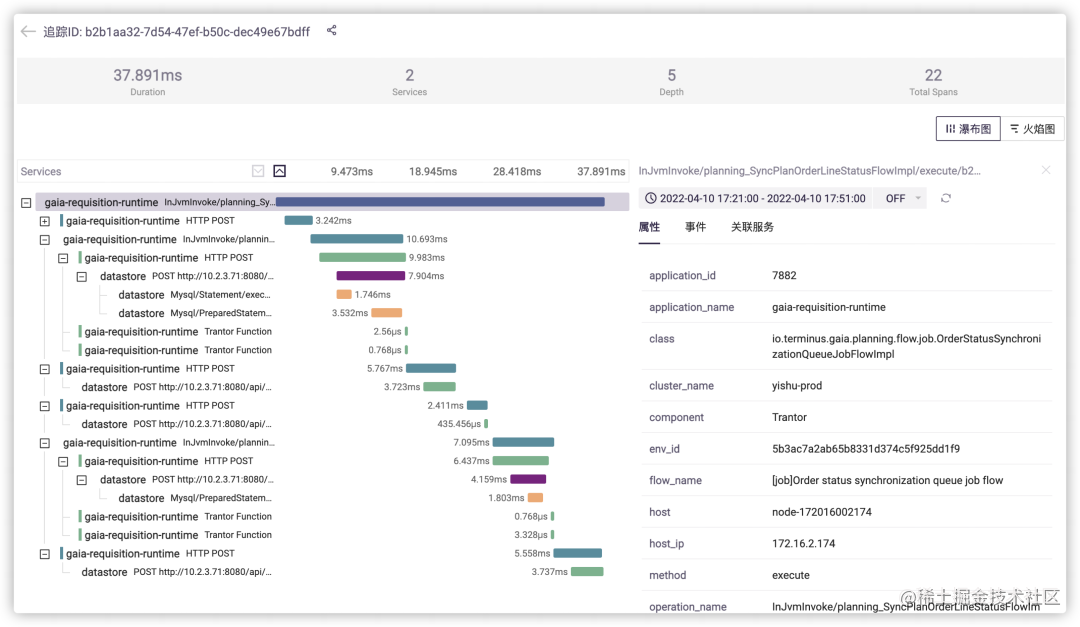The height and width of the screenshot is (627, 1080).
Task: Select the 属性 attributes tab
Action: 649,227
